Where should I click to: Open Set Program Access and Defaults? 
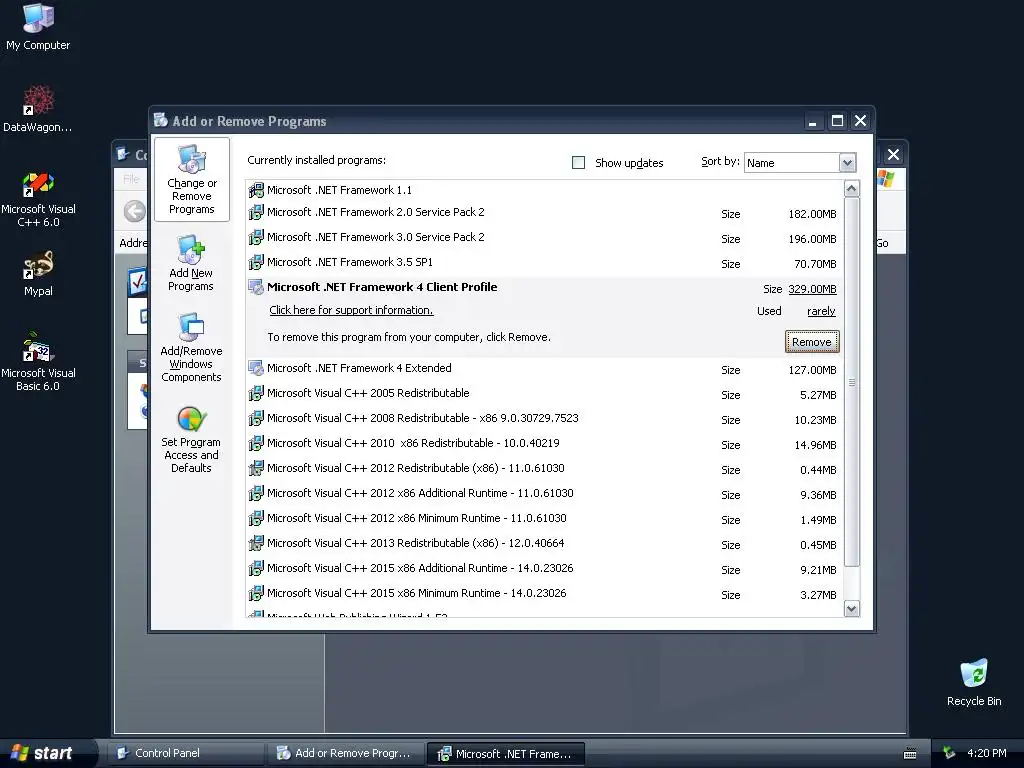[x=191, y=440]
